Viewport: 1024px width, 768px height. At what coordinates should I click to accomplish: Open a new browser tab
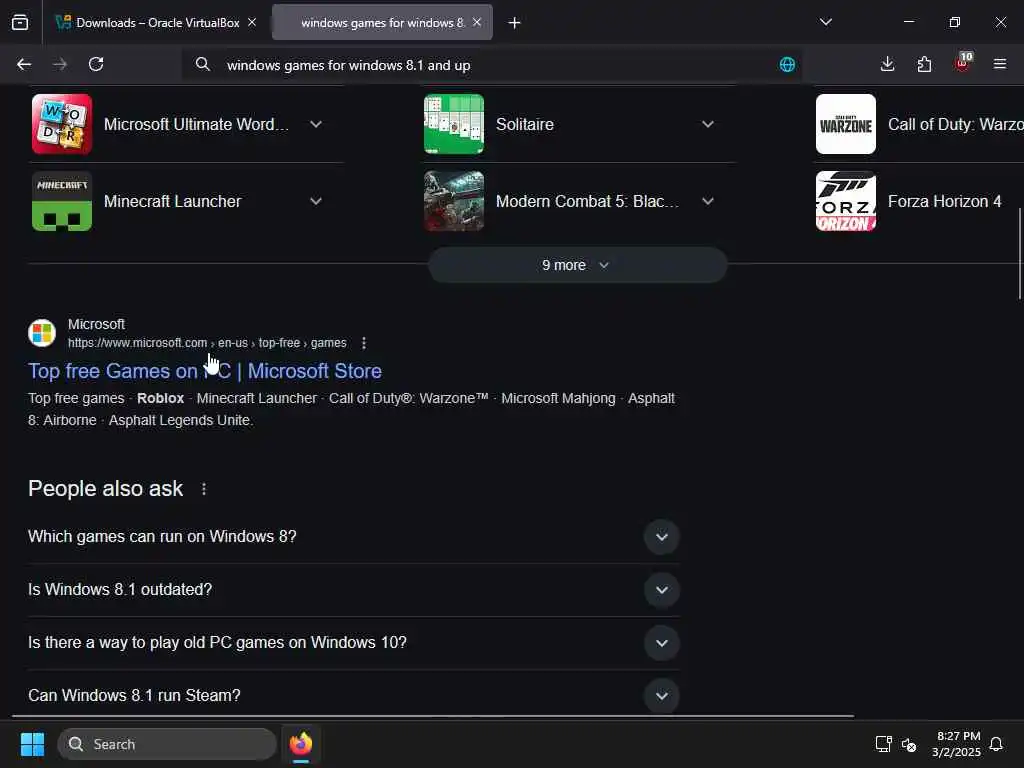click(x=515, y=23)
